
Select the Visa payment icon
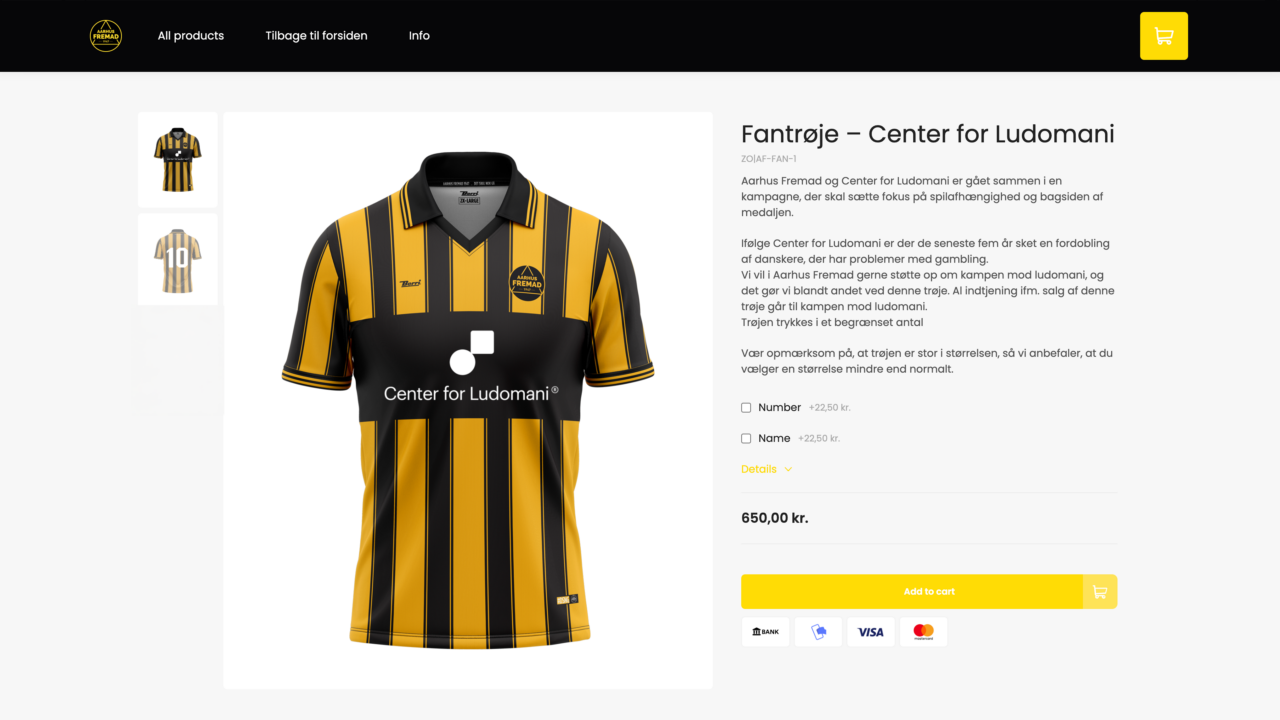point(871,632)
